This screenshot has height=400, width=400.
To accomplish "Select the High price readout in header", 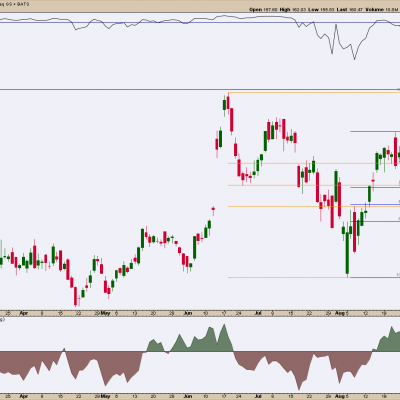I will [293, 10].
